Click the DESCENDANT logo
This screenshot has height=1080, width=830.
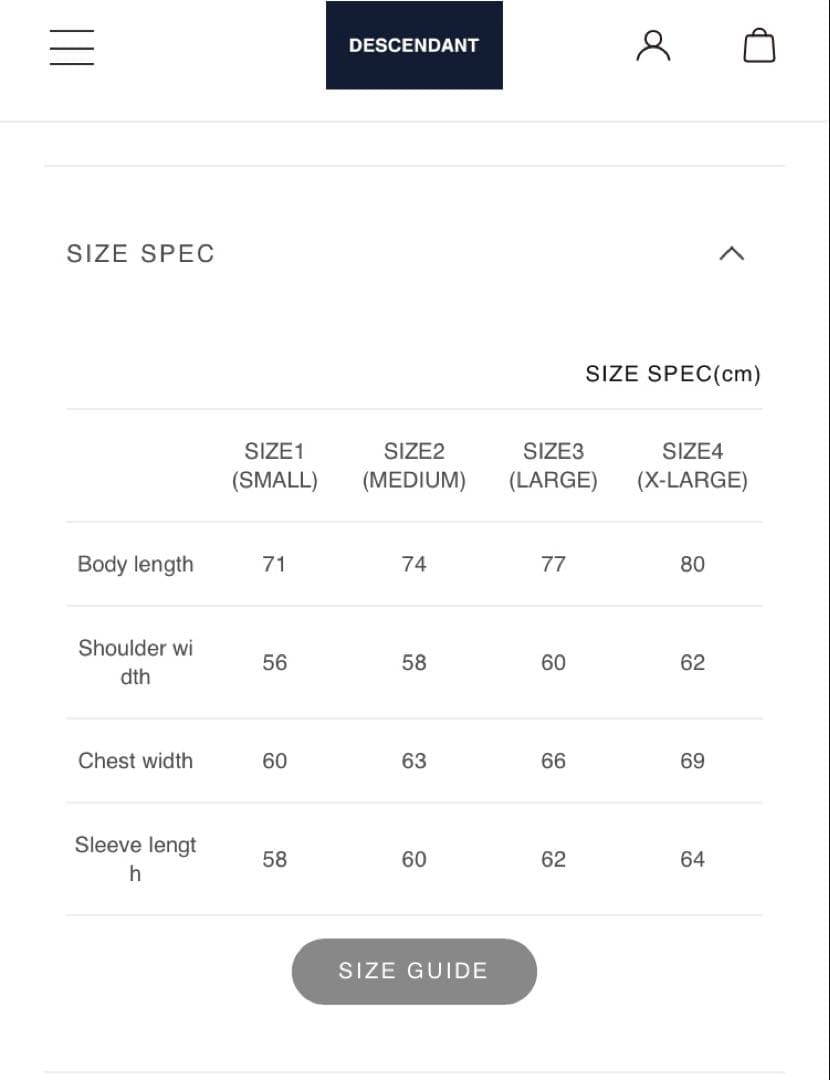pos(414,45)
